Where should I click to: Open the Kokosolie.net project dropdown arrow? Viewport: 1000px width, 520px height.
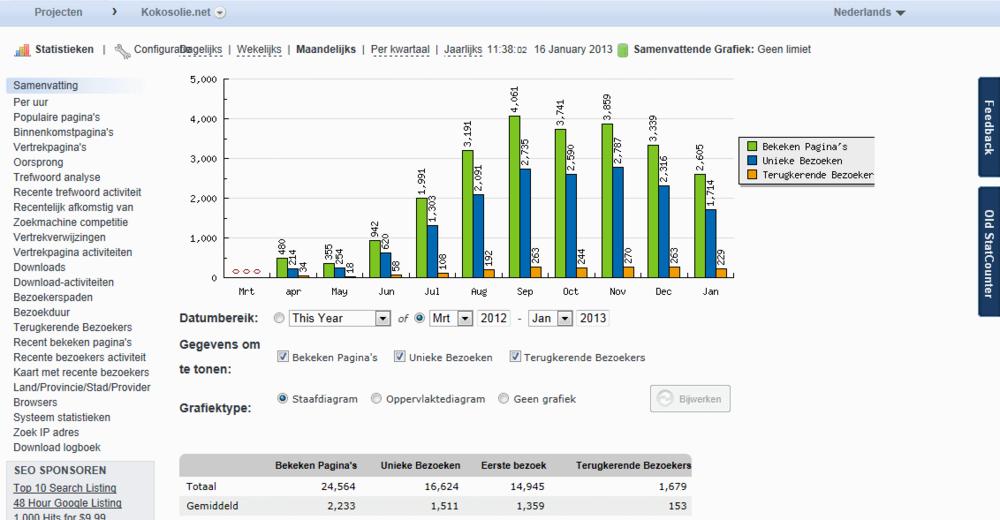click(x=220, y=13)
